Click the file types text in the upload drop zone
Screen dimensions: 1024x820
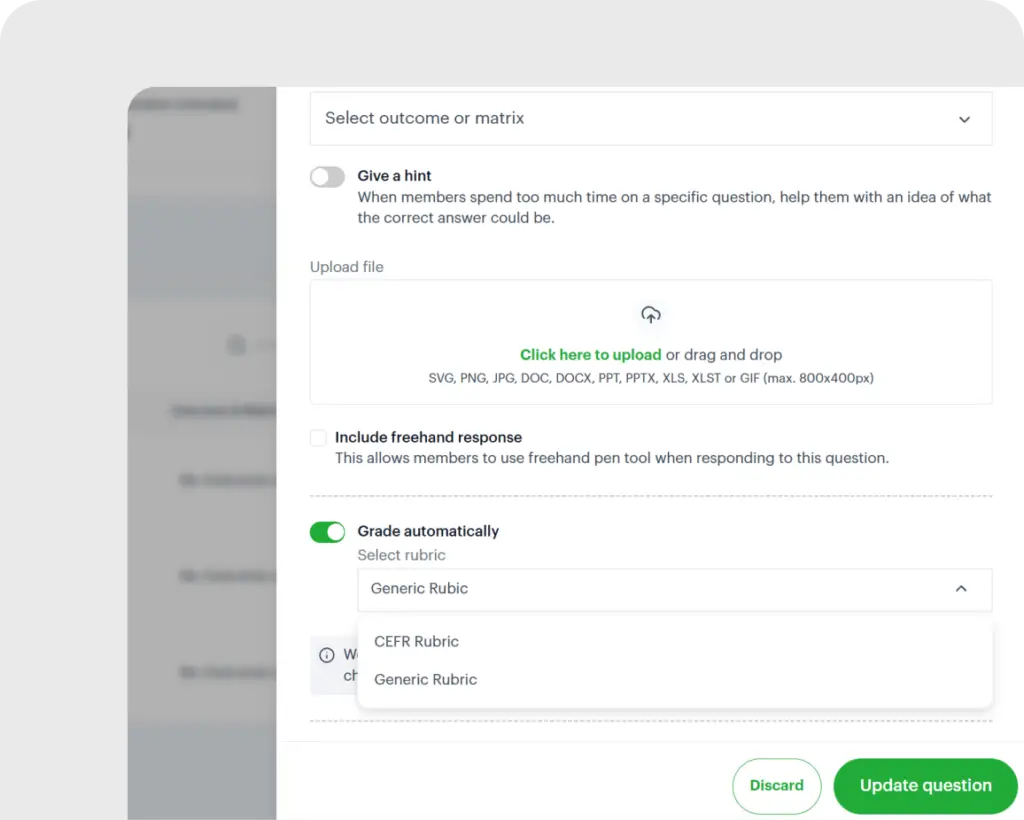click(651, 379)
